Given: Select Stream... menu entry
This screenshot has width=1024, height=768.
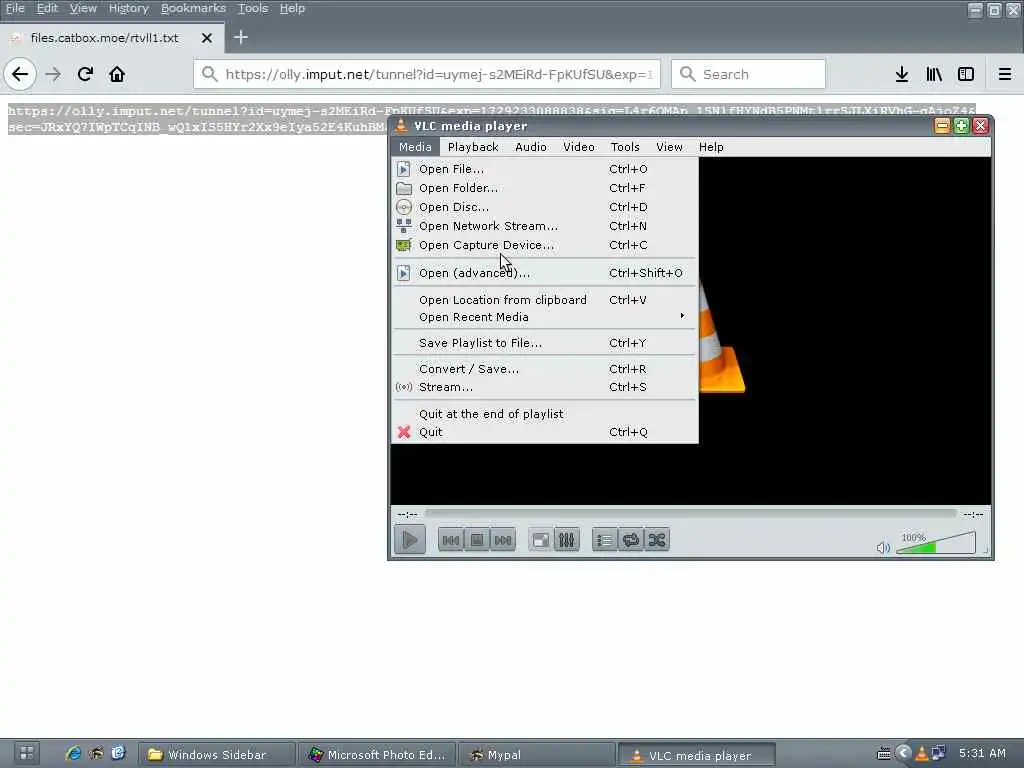Looking at the screenshot, I should [x=545, y=387].
